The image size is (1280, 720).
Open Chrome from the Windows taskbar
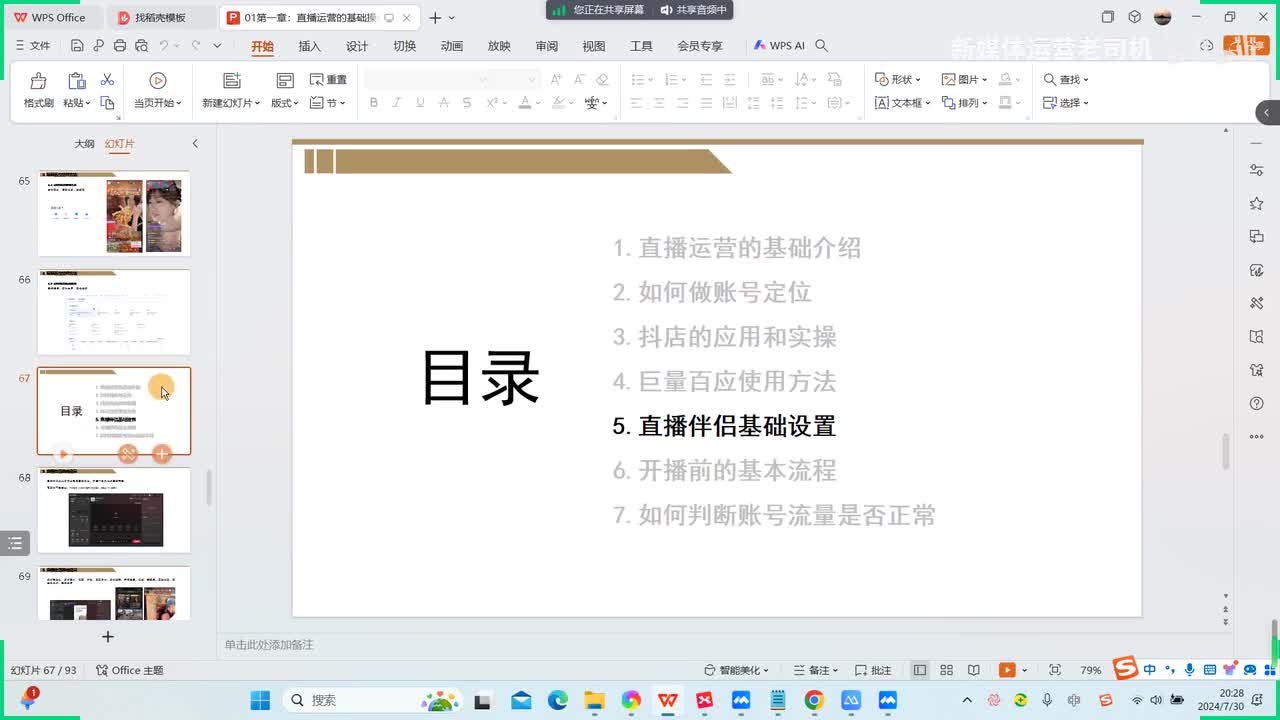[814, 700]
